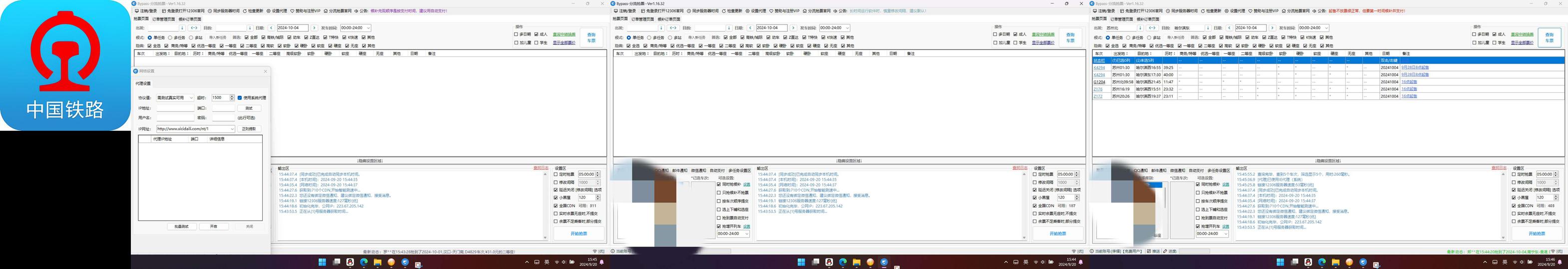Close the 网络设置 proxy dialog
This screenshot has height=269, width=1568.
click(x=265, y=71)
